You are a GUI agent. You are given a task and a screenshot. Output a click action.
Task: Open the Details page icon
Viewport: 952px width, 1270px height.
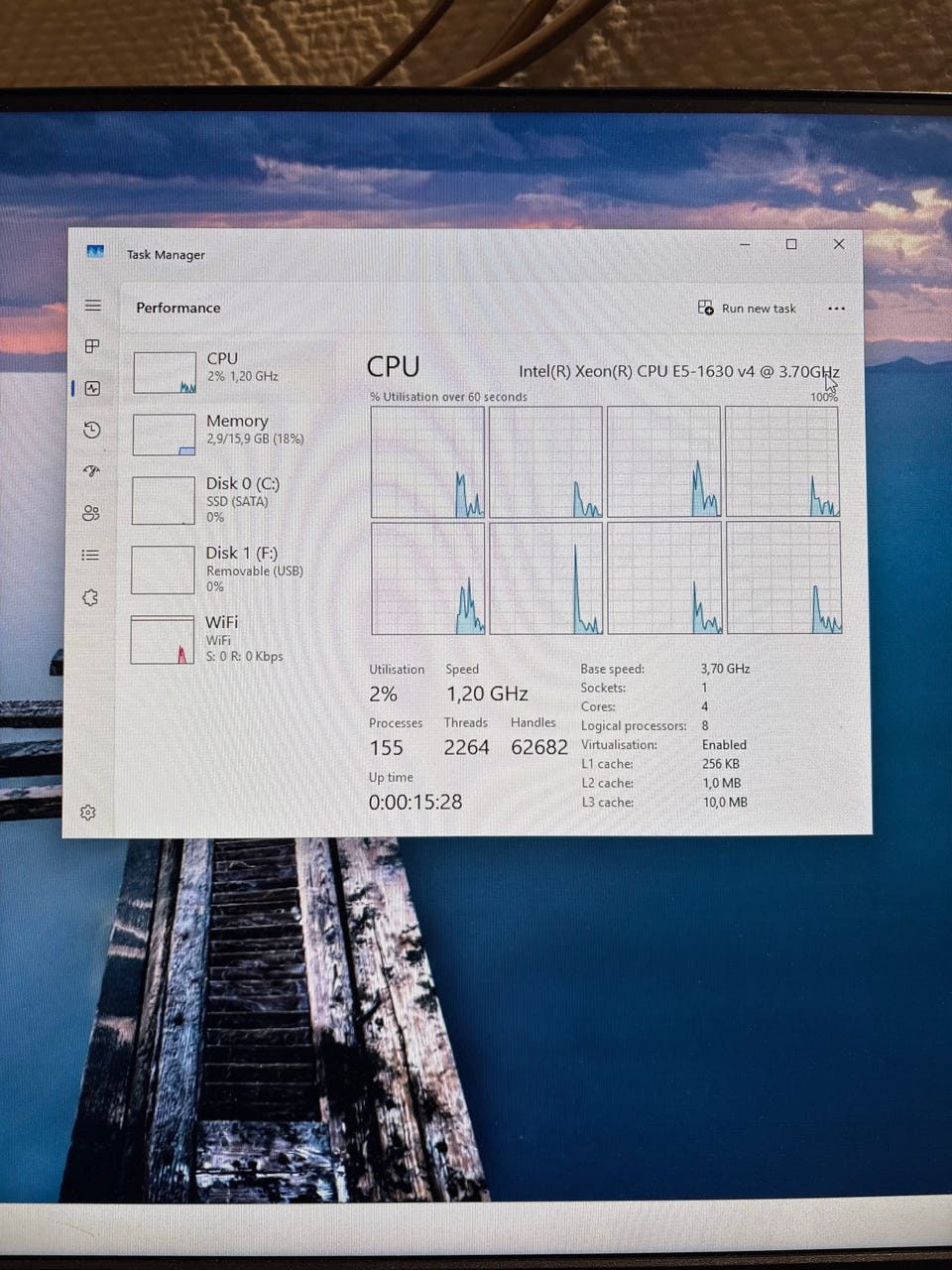91,555
